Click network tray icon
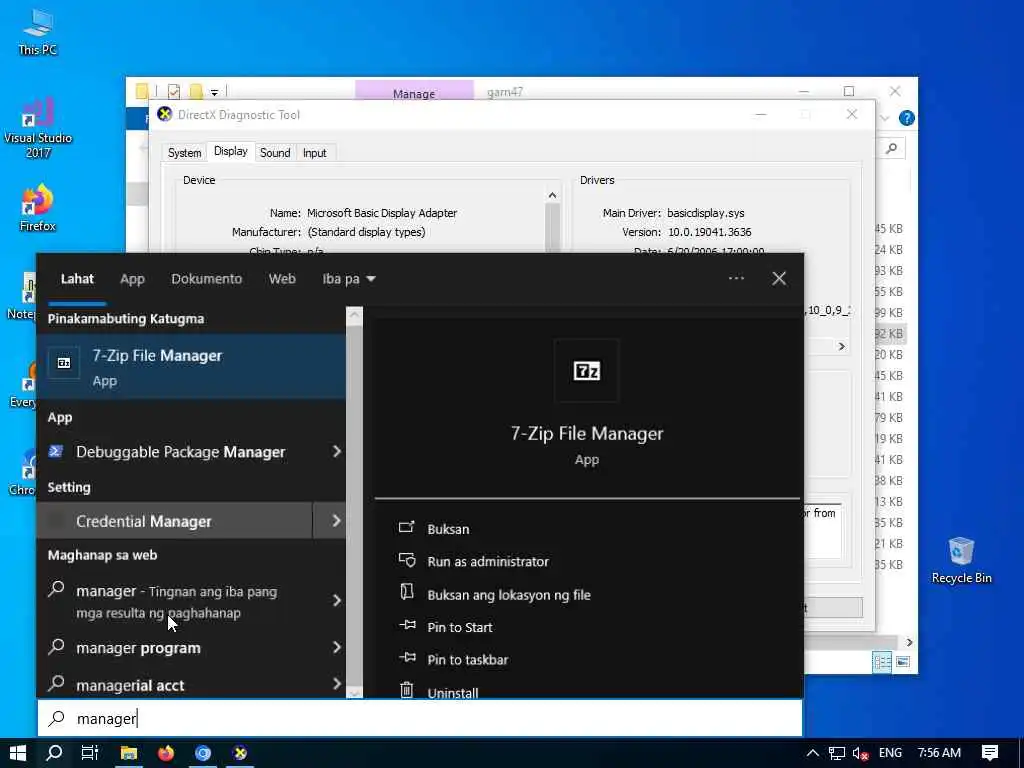 (x=837, y=753)
